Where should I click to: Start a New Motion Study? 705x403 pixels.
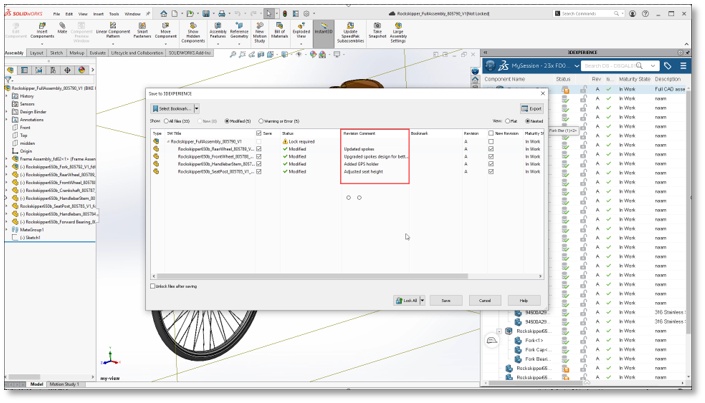click(259, 32)
